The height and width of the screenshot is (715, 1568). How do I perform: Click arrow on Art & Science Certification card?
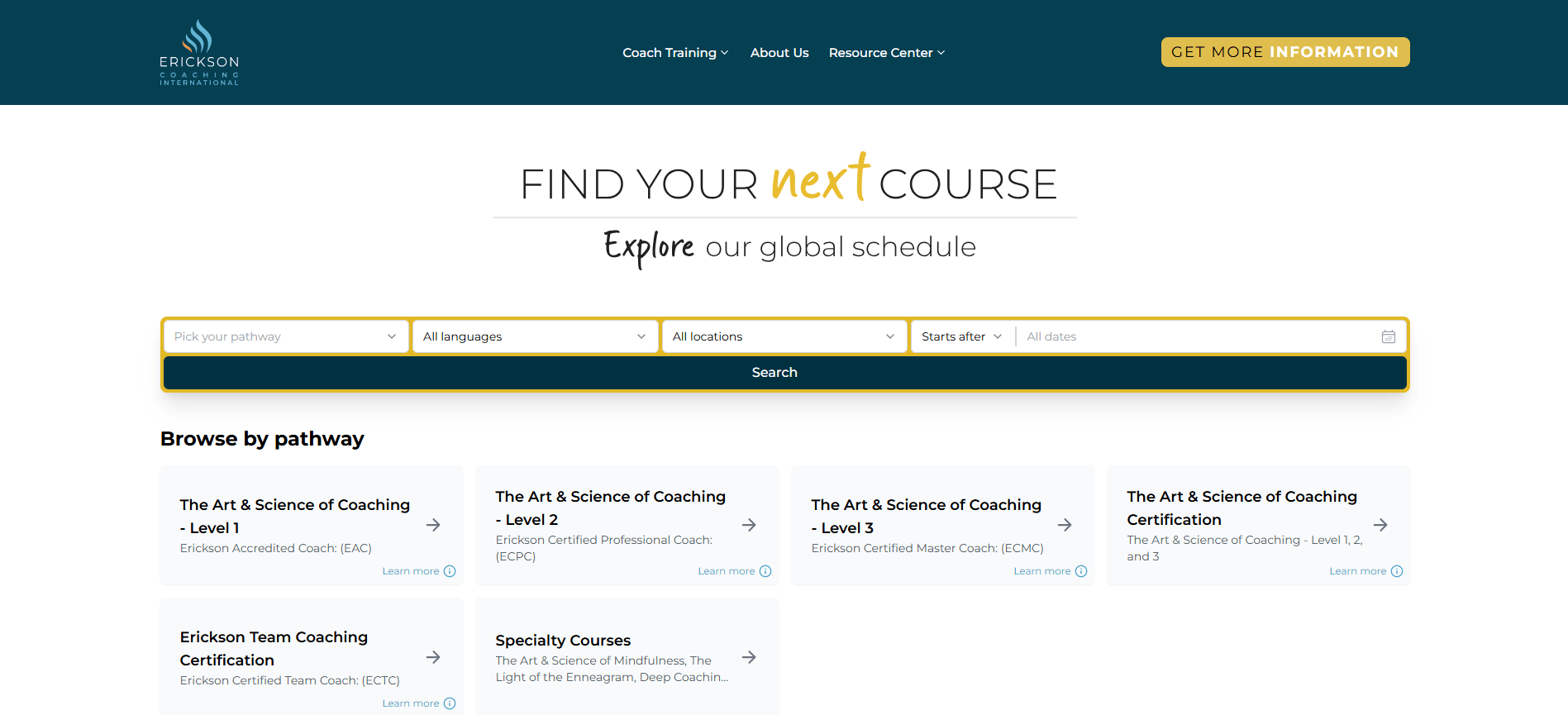click(1380, 525)
